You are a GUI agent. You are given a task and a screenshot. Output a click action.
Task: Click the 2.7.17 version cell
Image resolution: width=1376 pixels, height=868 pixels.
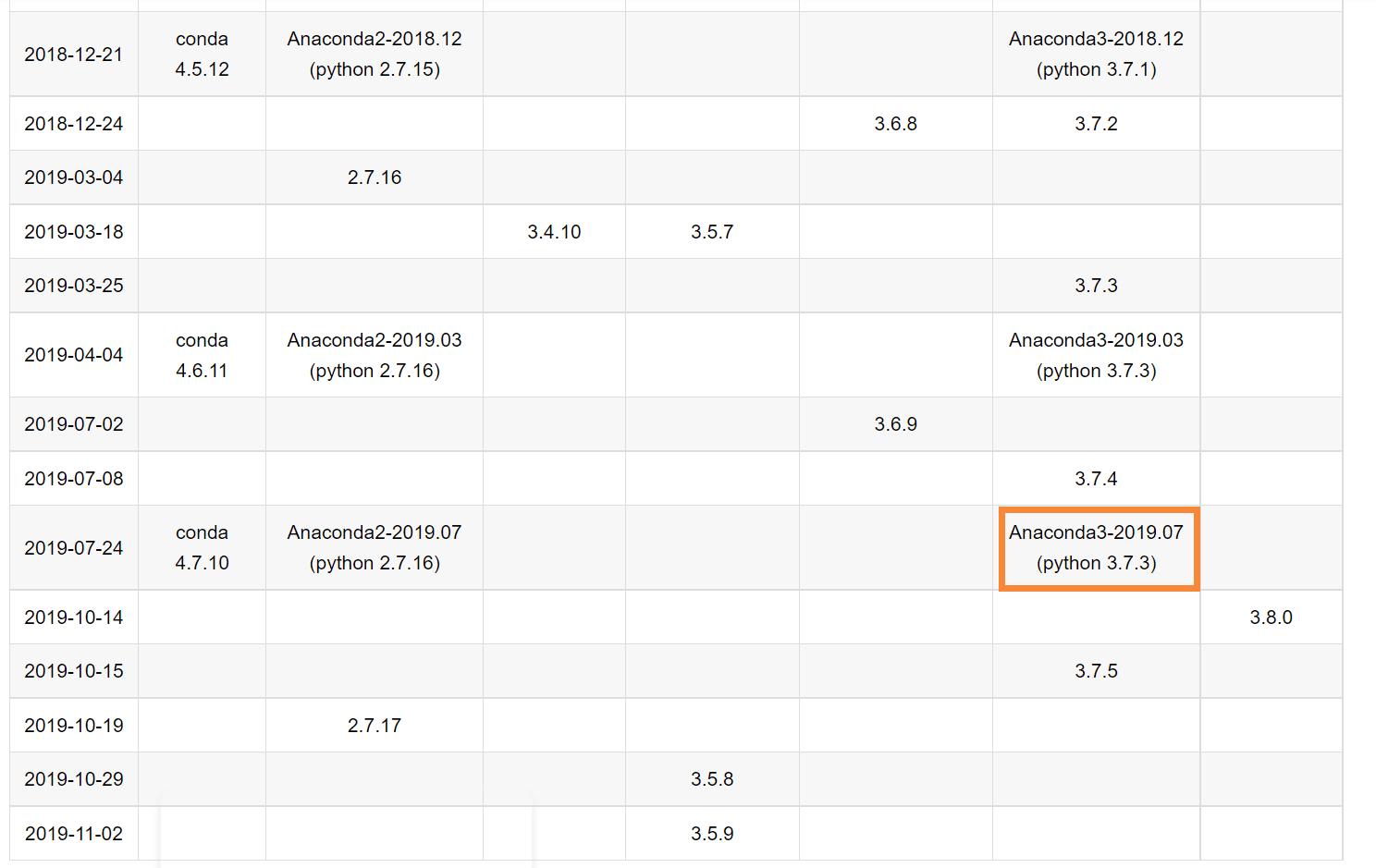pyautogui.click(x=375, y=726)
